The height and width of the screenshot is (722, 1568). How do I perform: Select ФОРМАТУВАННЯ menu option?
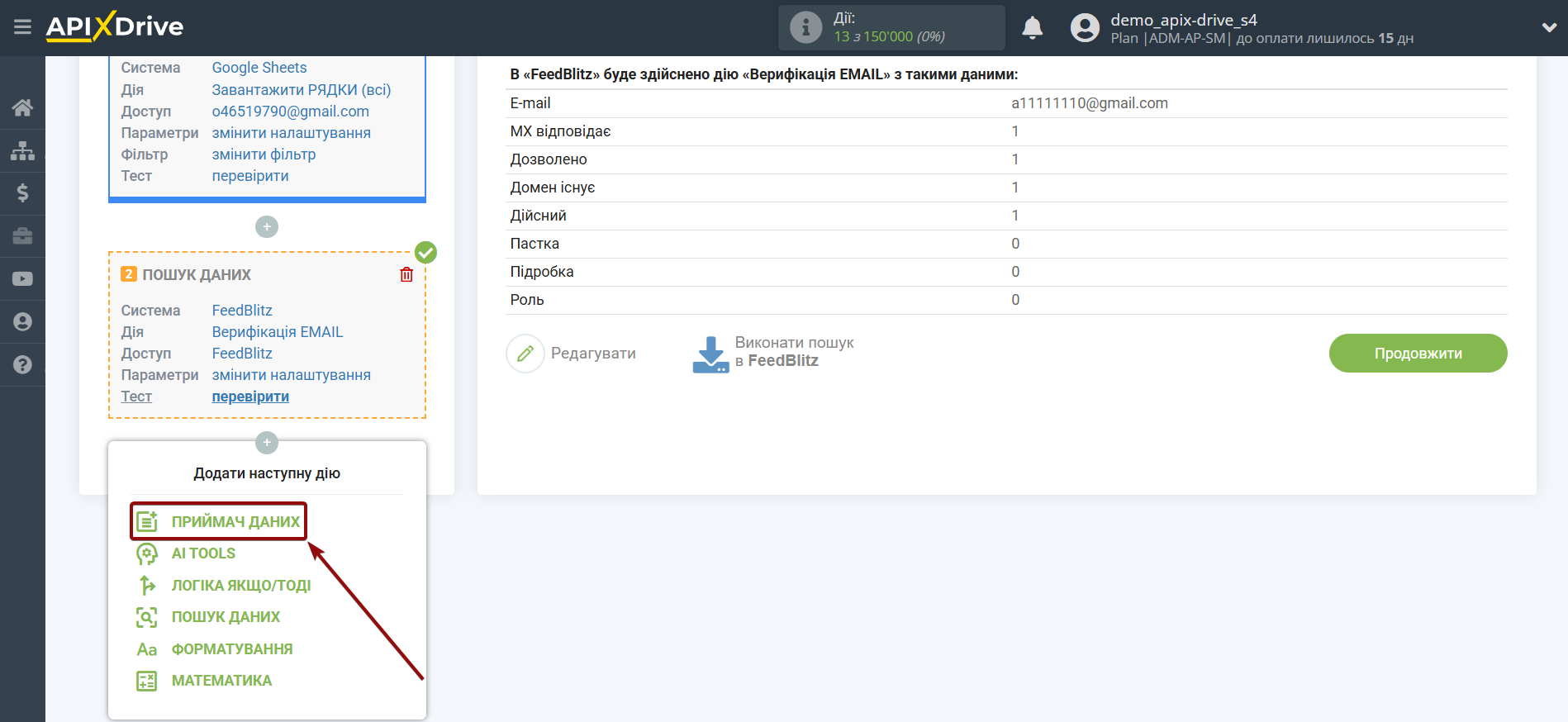(232, 649)
